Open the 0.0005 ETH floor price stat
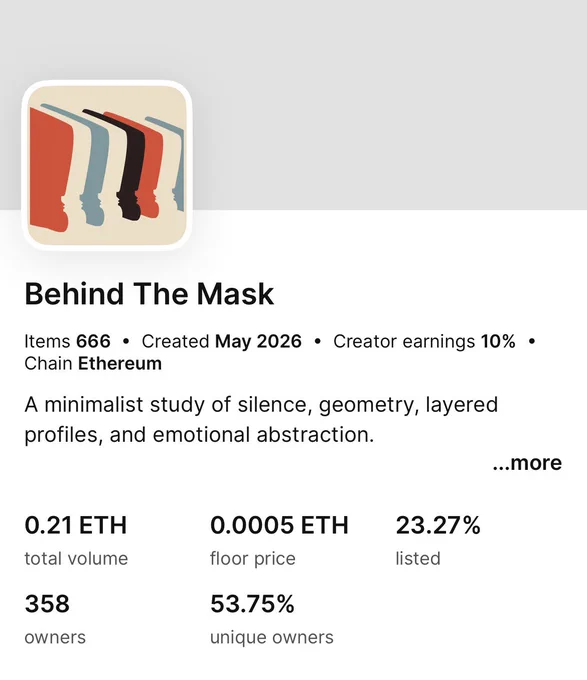Screen dimensions: 587x680 (279, 525)
